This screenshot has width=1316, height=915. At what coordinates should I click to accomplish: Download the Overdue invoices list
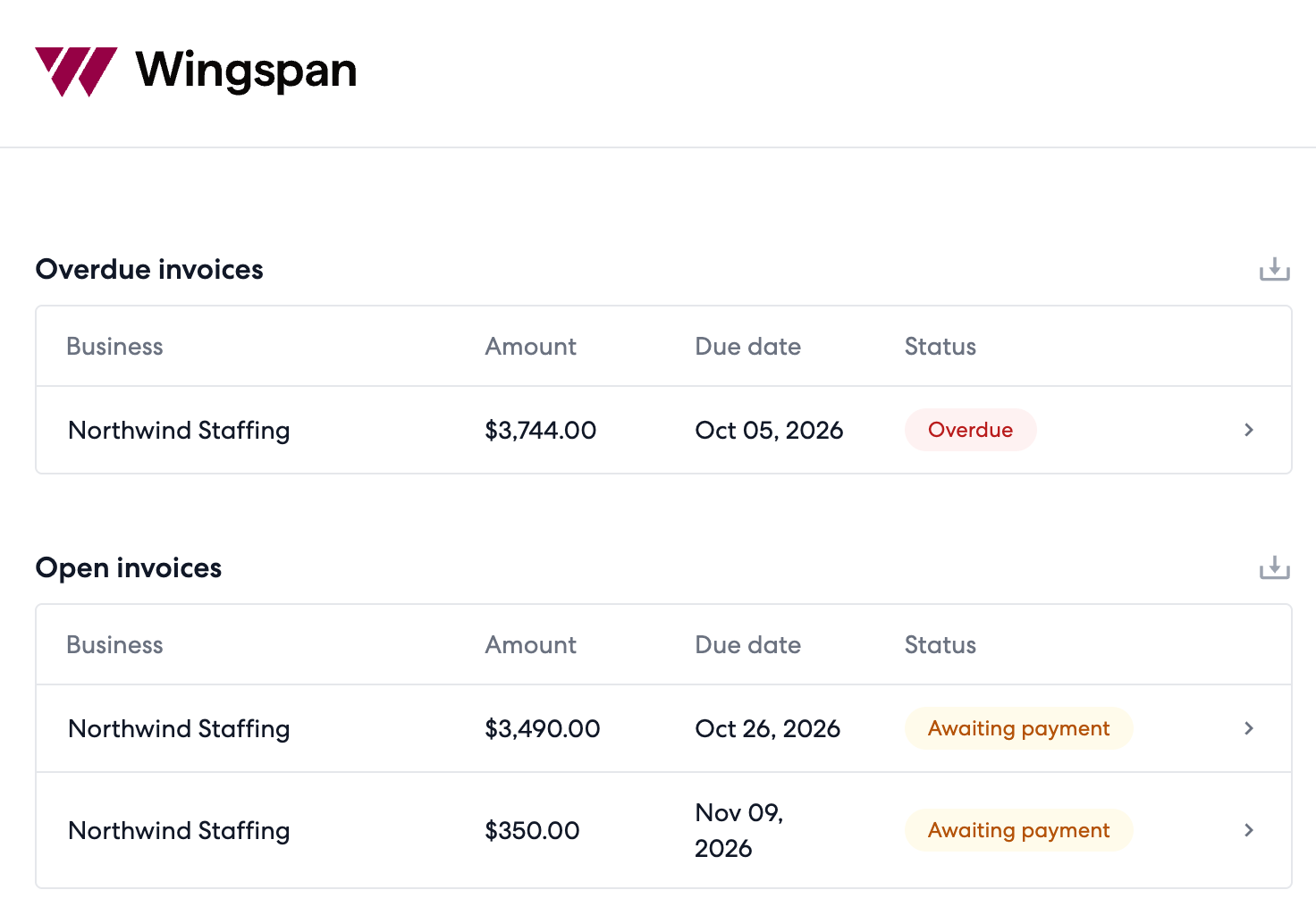click(1274, 269)
